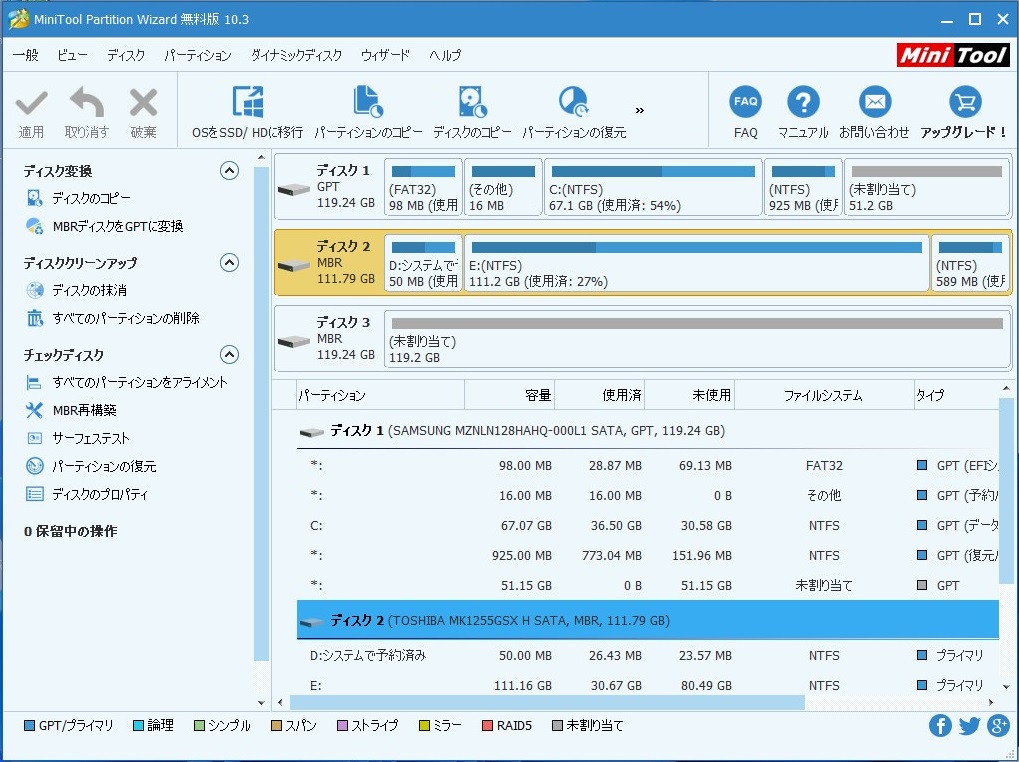Start パーティションの復元 from the toolbar
1019x762 pixels.
[574, 103]
